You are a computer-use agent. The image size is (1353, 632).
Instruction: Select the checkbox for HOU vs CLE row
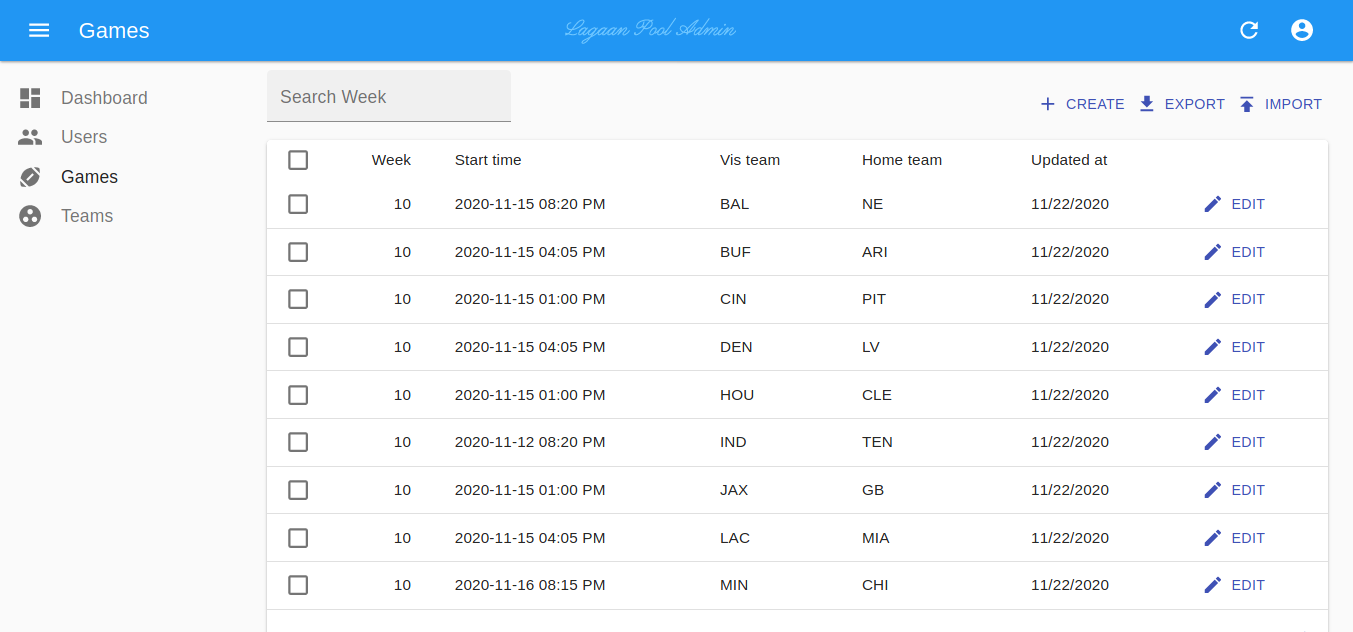point(298,395)
